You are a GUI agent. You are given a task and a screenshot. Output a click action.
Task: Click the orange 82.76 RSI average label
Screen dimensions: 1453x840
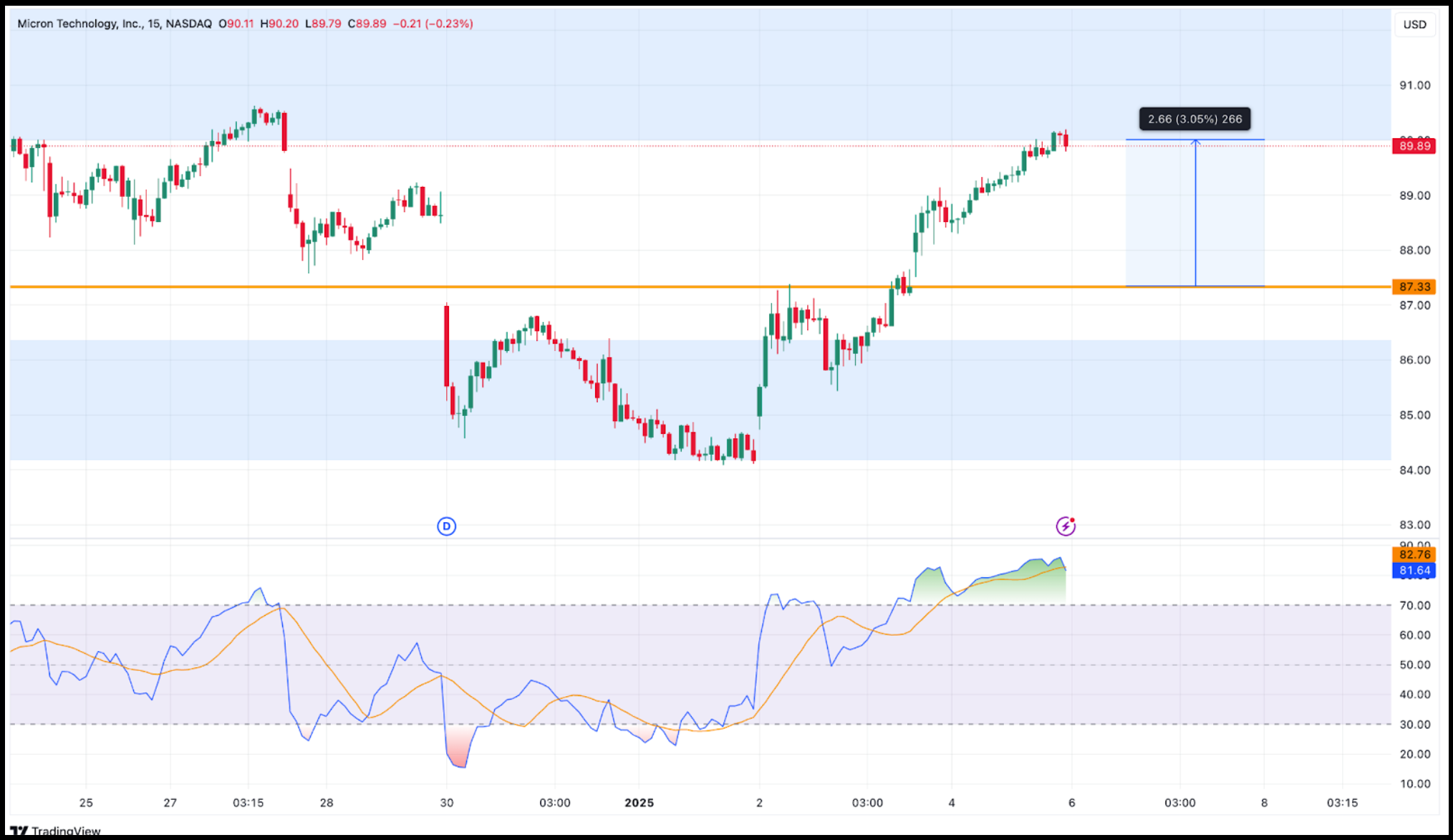coord(1414,554)
